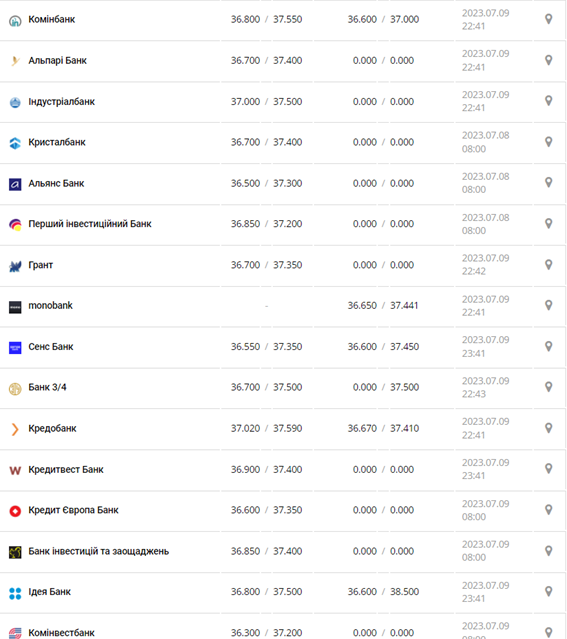Viewport: 567px width, 639px height.
Task: Click Кредит Європа Банк red logo
Action: (15, 511)
